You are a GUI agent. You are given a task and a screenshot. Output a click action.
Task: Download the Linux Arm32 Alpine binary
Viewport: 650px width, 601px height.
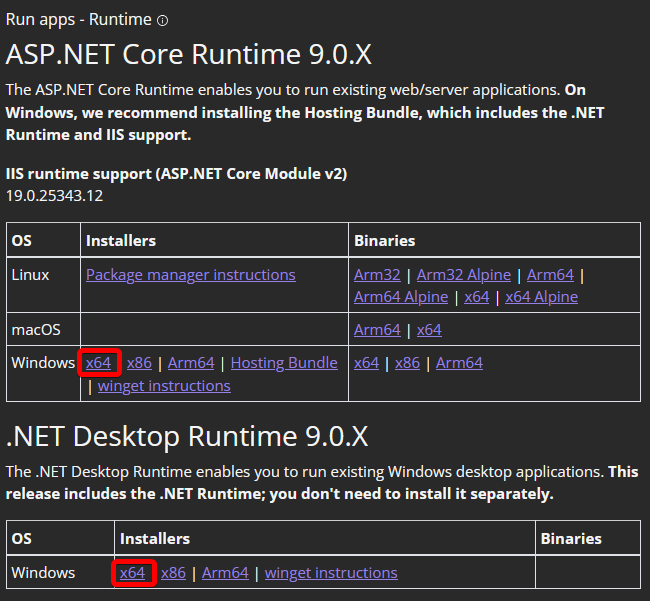coord(464,275)
